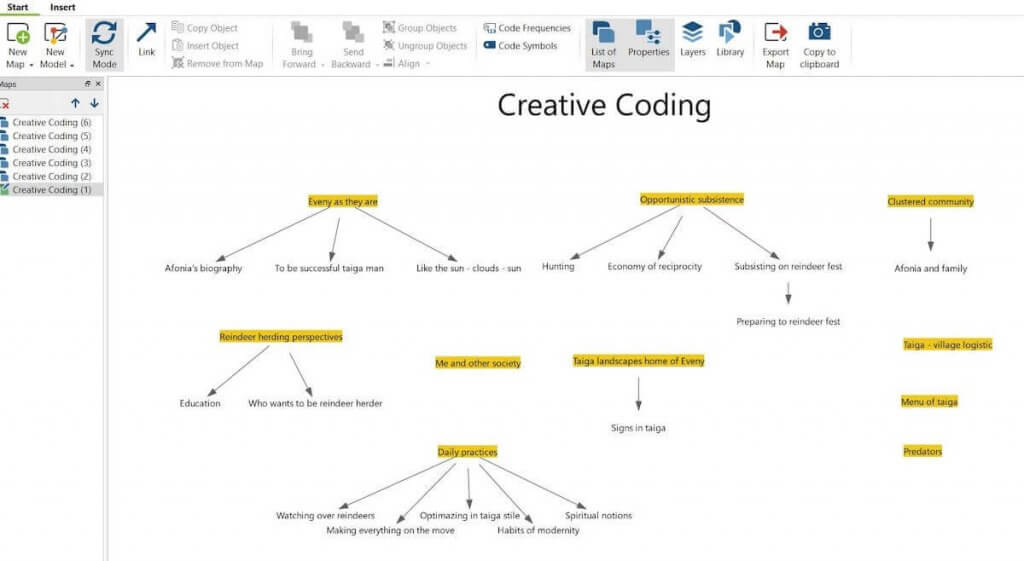Click the New Model icon

(x=56, y=33)
